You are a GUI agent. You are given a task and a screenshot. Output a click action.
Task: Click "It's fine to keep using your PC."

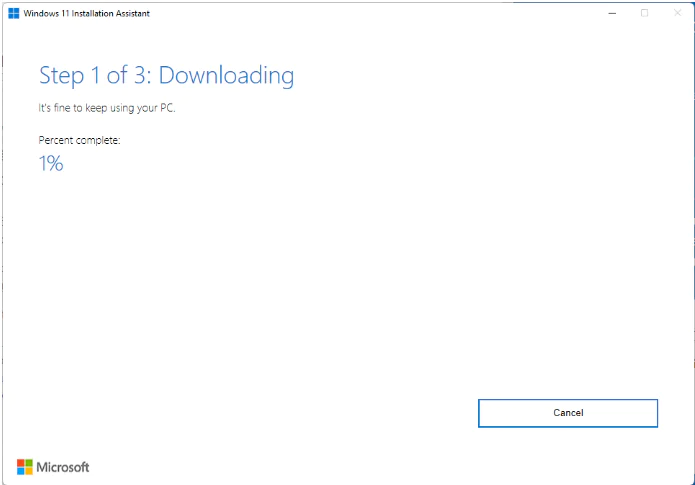107,108
